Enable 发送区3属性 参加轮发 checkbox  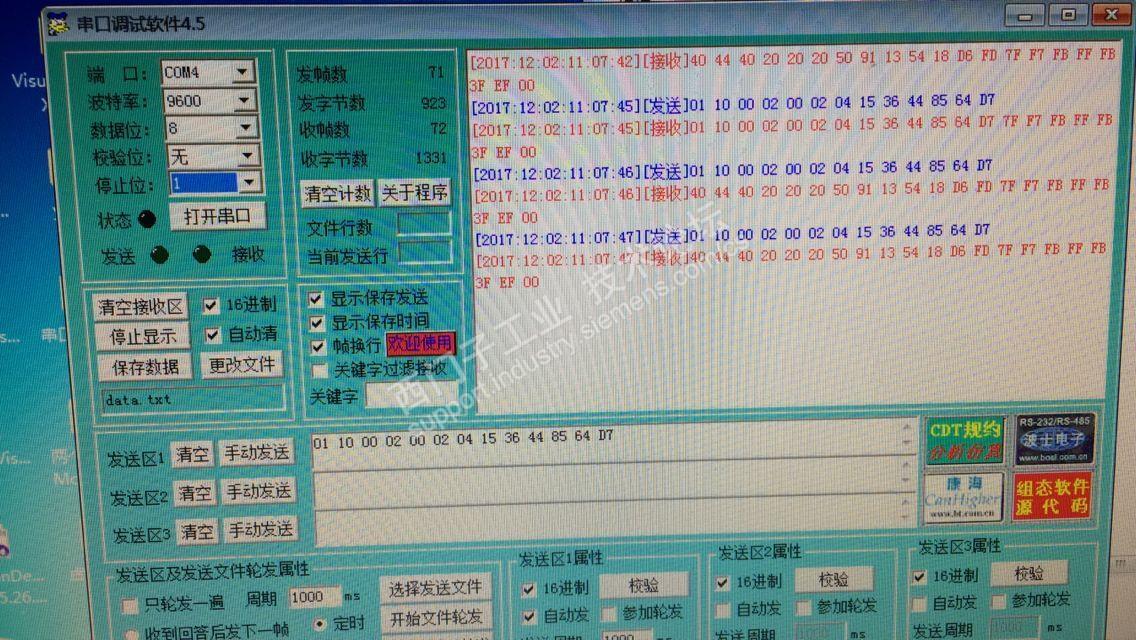pos(998,602)
